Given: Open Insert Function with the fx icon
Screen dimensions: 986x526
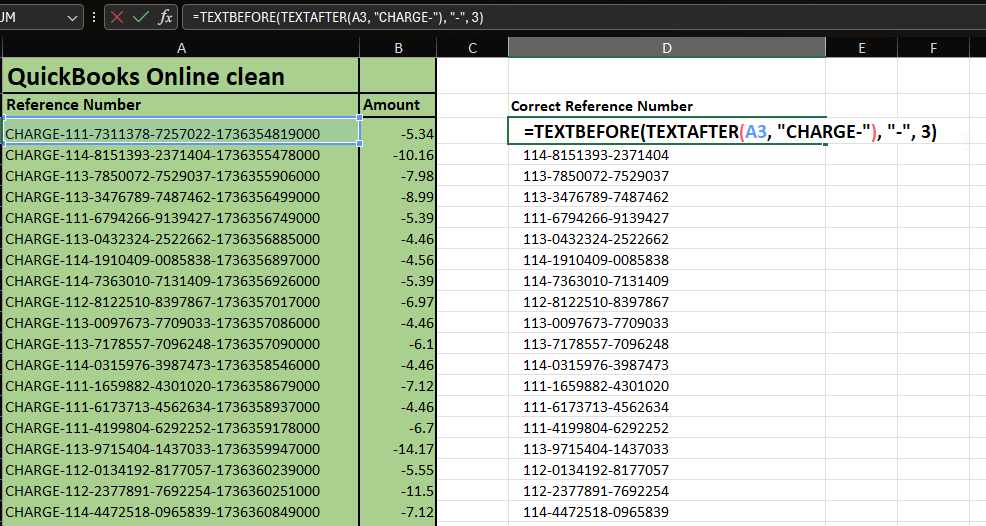Looking at the screenshot, I should click(x=166, y=17).
